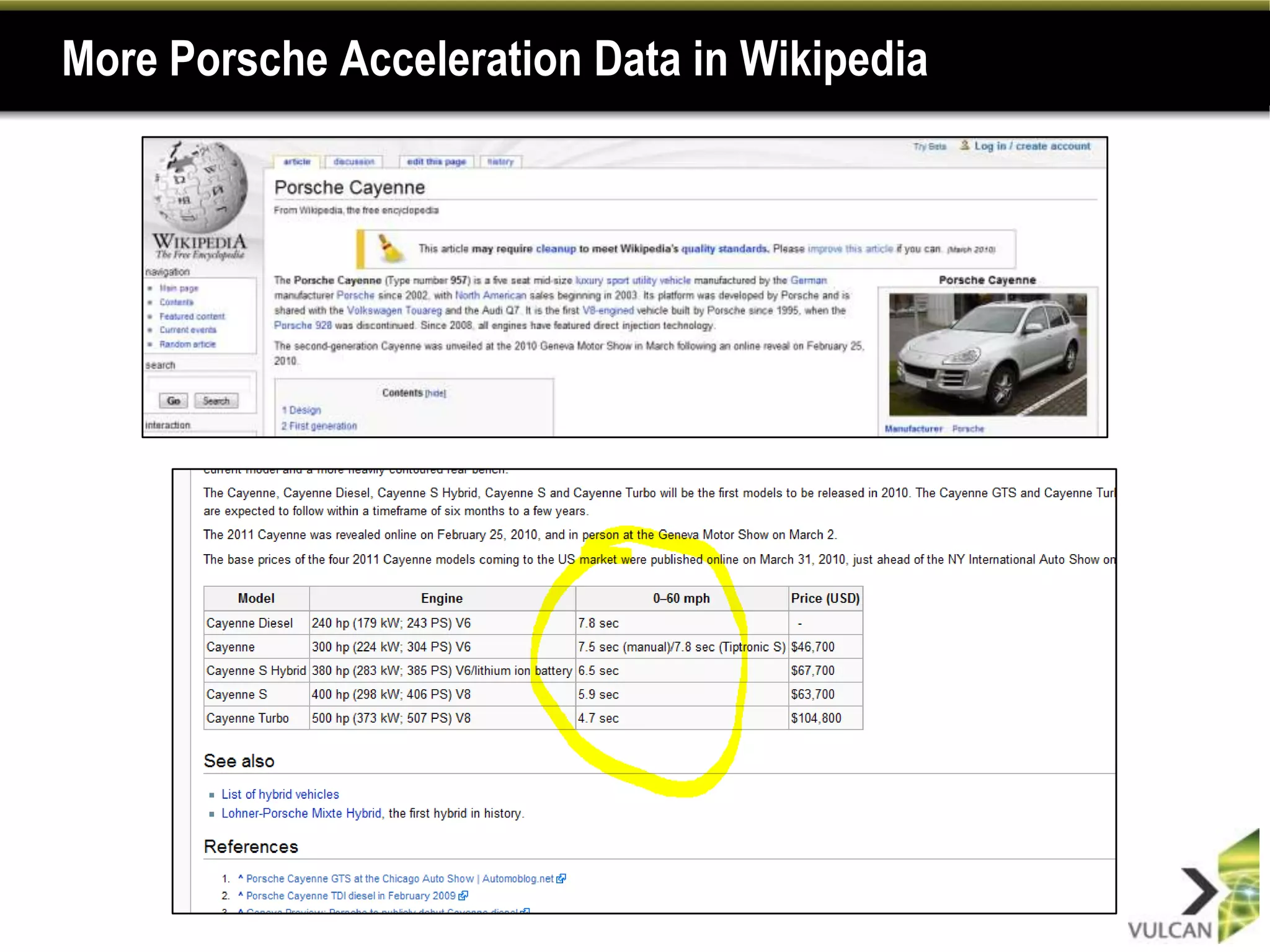Open Porsche Cayenne GTS Chicago Auto Show reference
The height and width of the screenshot is (952, 1270).
400,878
